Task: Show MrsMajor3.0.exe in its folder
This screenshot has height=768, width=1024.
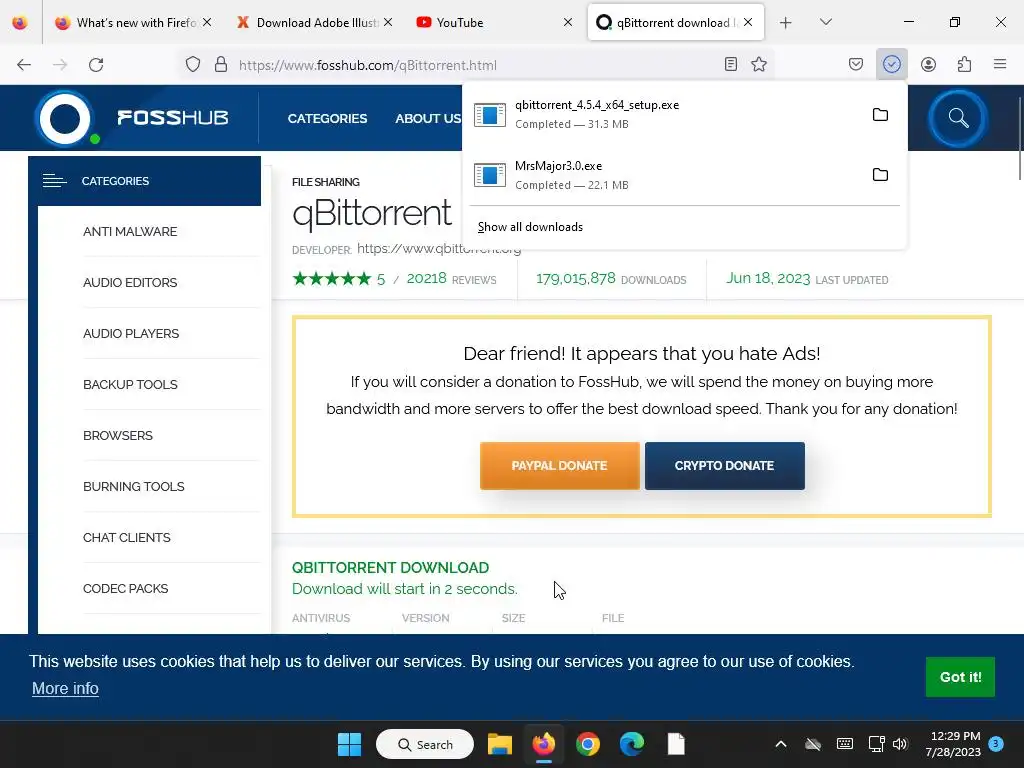Action: coord(880,175)
